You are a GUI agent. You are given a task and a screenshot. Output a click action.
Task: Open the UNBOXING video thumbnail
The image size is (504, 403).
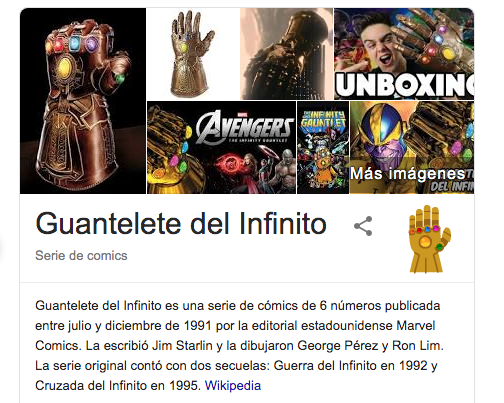[x=404, y=54]
